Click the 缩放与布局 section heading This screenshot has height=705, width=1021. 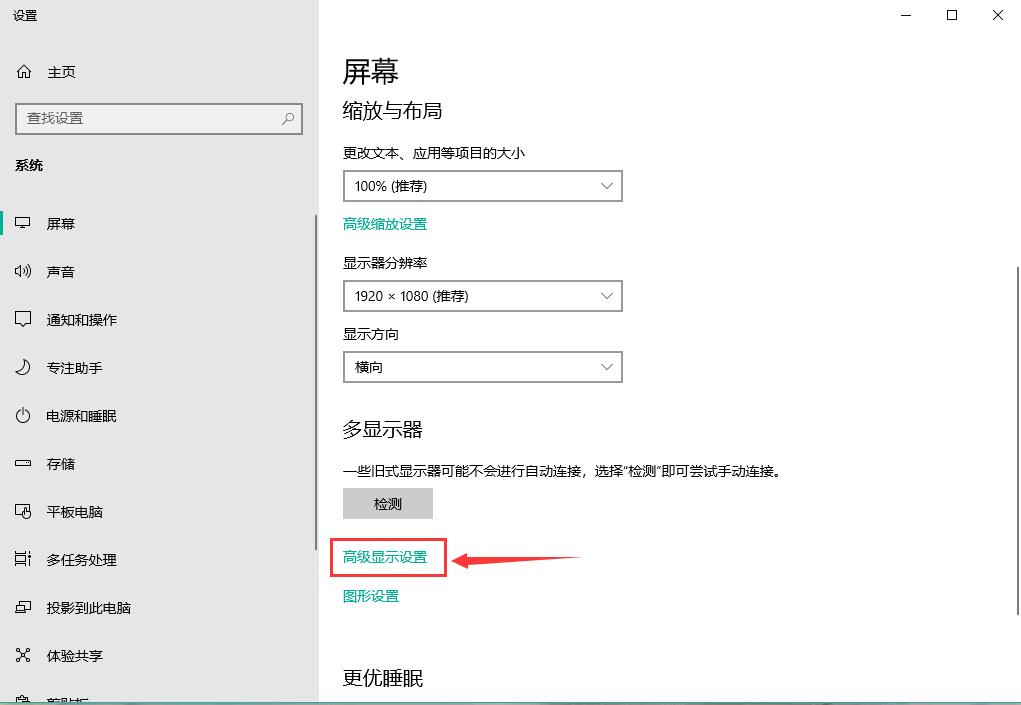tap(392, 111)
